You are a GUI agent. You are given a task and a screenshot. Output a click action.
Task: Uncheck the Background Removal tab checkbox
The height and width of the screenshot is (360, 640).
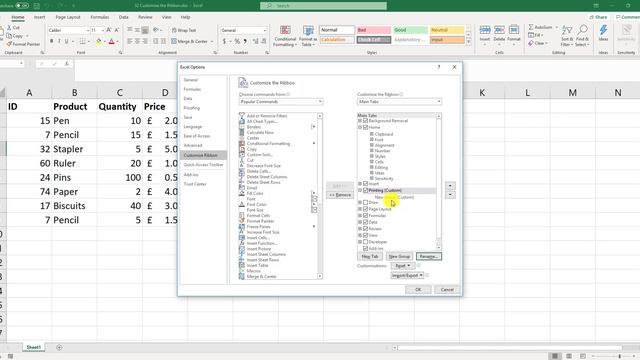tap(366, 121)
